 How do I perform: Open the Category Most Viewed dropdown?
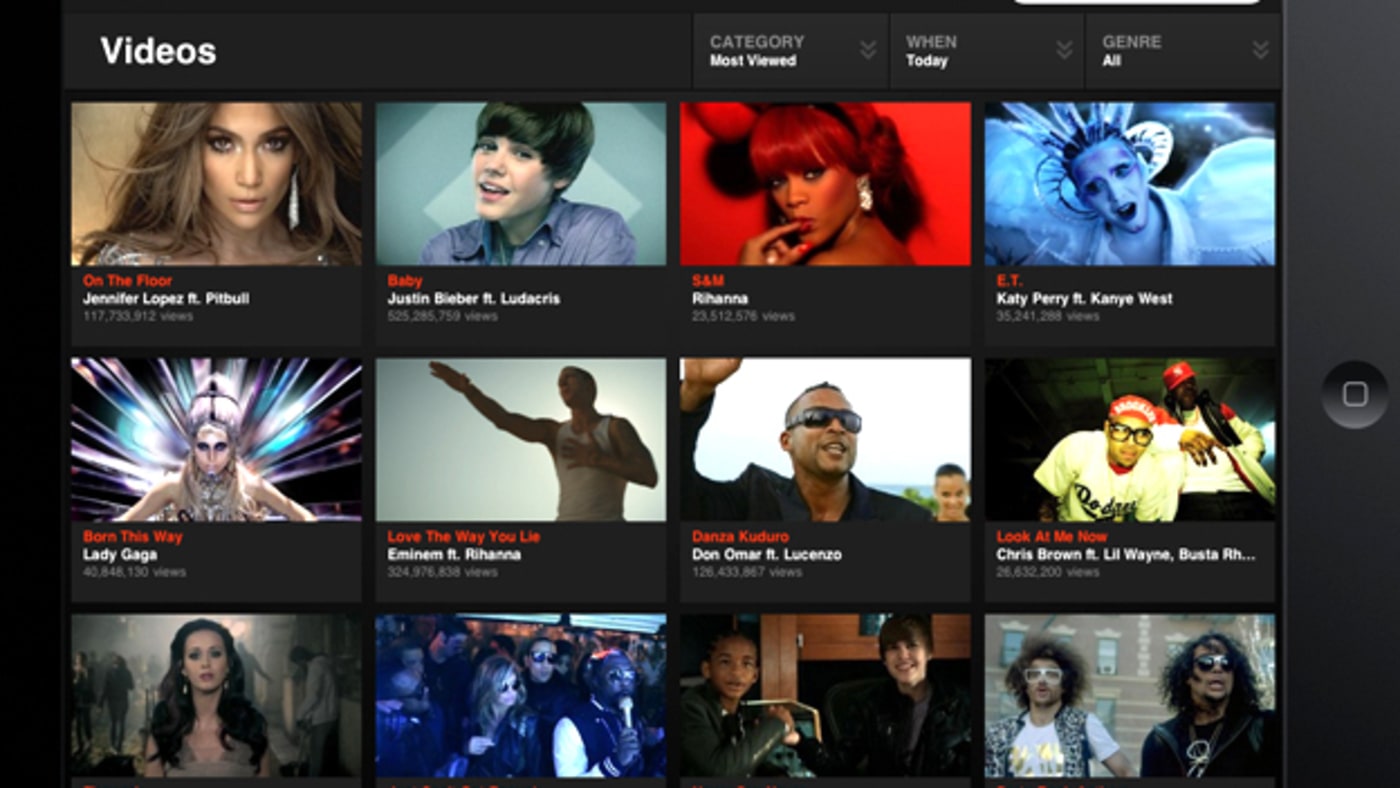(x=790, y=51)
